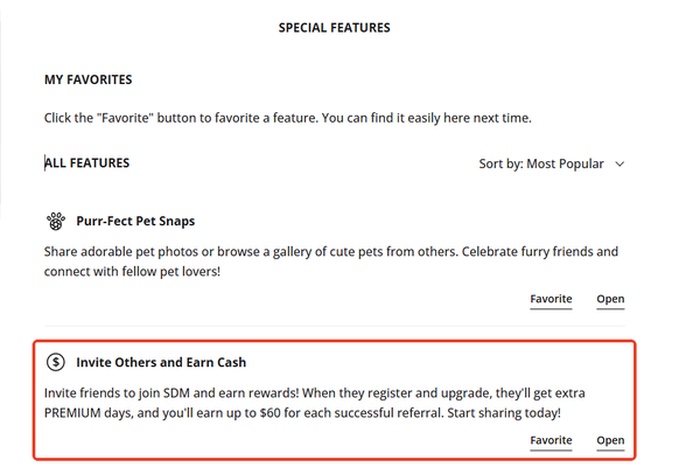Favorite the Purr-Fect Pet Snaps feature

tap(550, 299)
